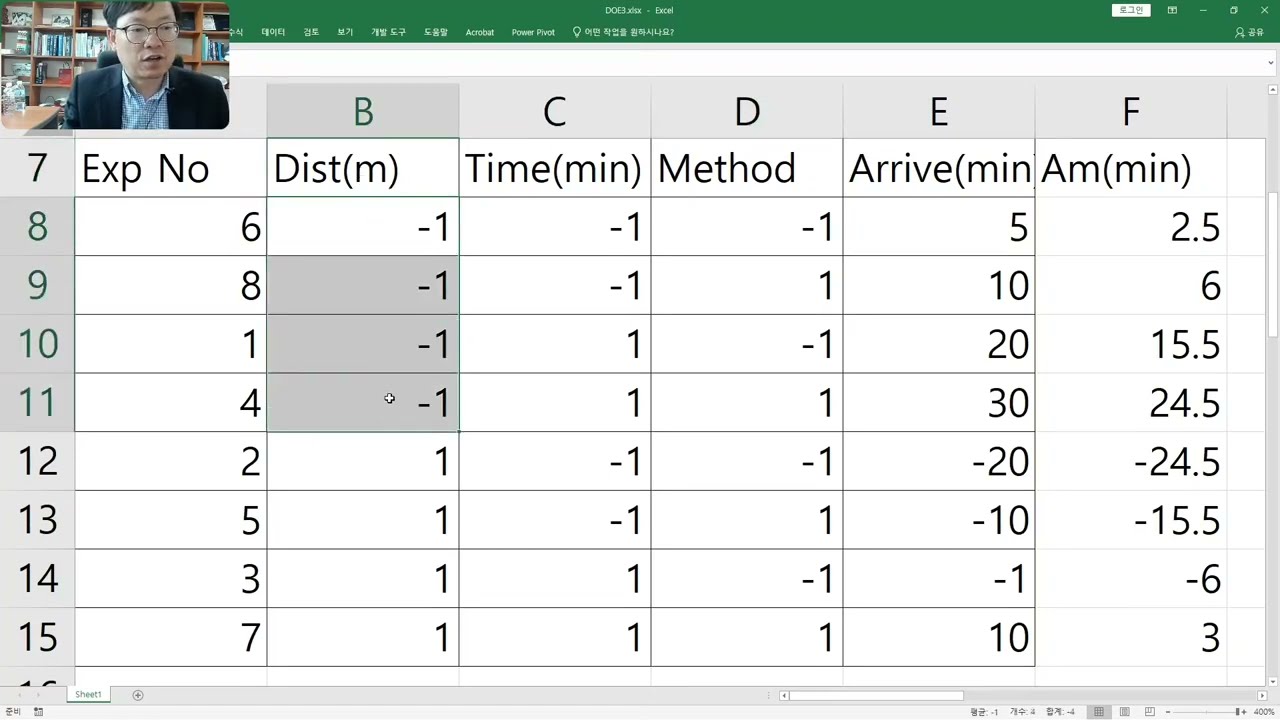Select row 7 header
1280x720 pixels.
[37, 168]
